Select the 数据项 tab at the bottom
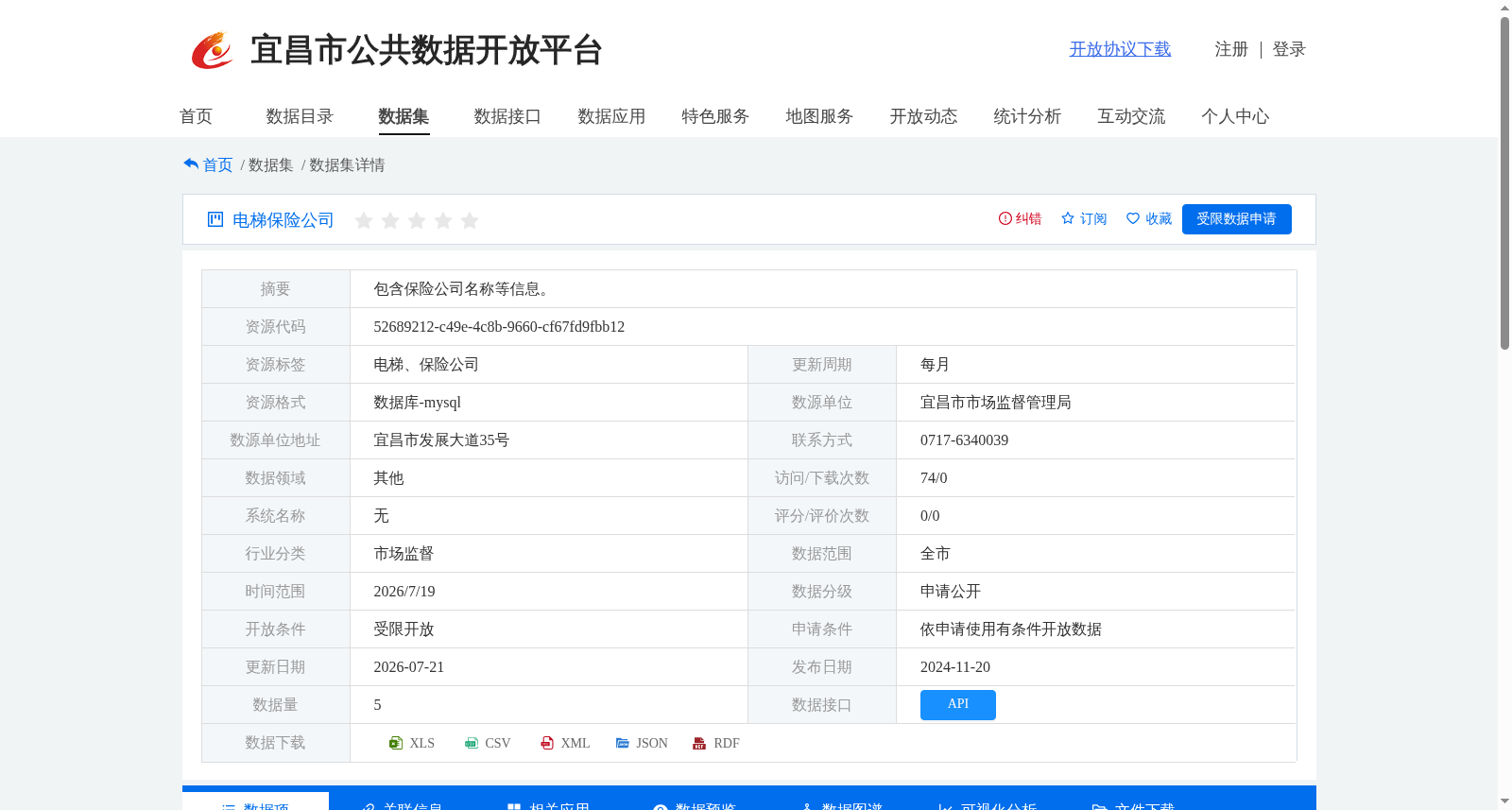This screenshot has height=810, width=1512. click(255, 802)
